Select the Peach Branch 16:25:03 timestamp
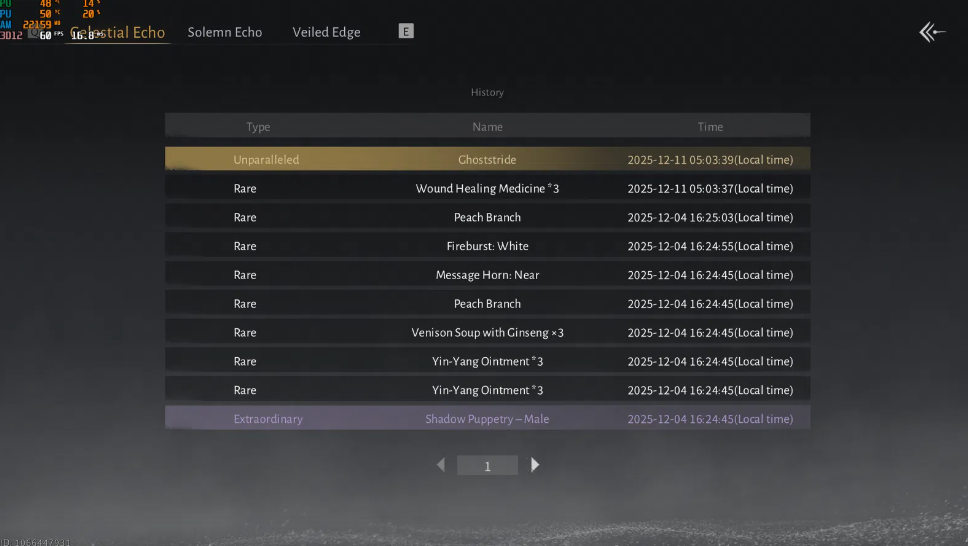968x546 pixels. click(710, 217)
